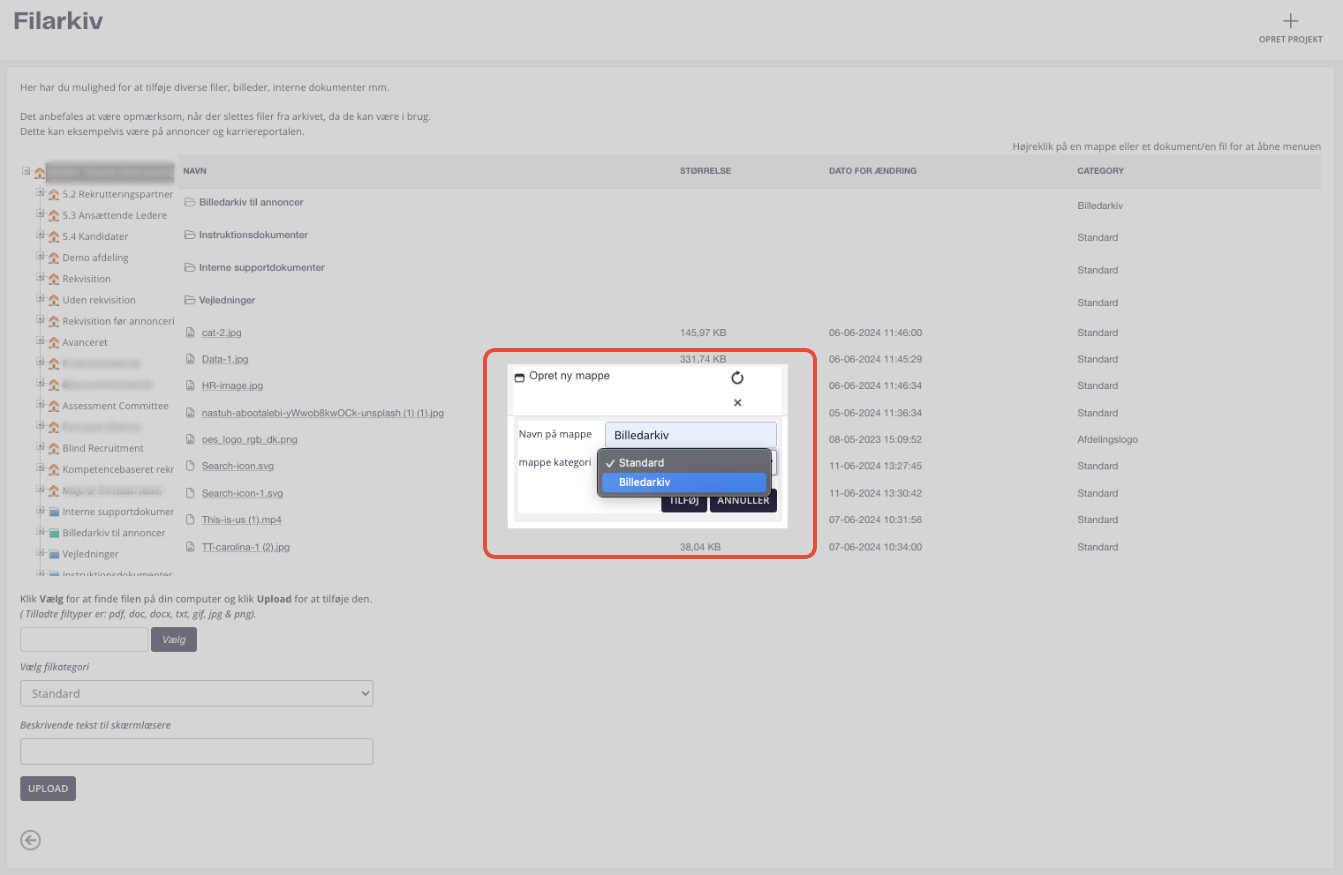Expand the Rekvisition før annonceri tree node
The width and height of the screenshot is (1343, 875).
pos(40,320)
